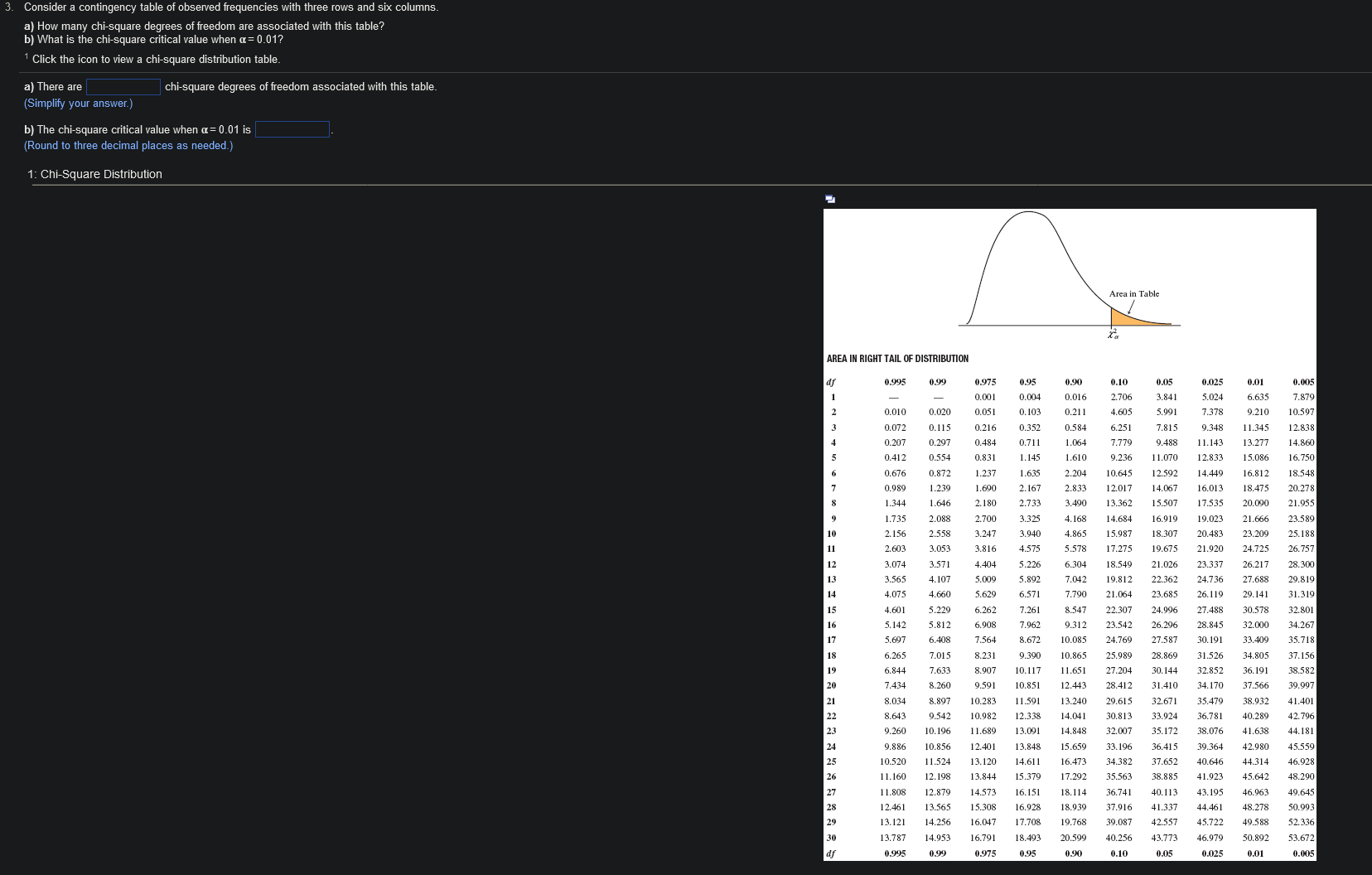
Task: Click the answer box for the critical value
Action: click(x=292, y=129)
